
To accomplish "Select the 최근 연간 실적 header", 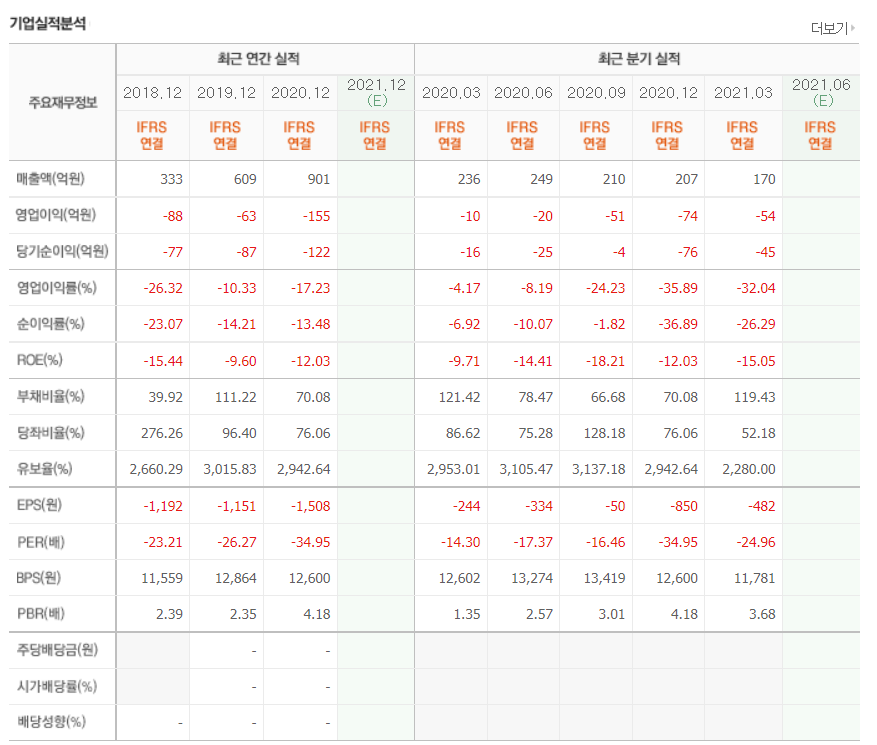I will 258,58.
